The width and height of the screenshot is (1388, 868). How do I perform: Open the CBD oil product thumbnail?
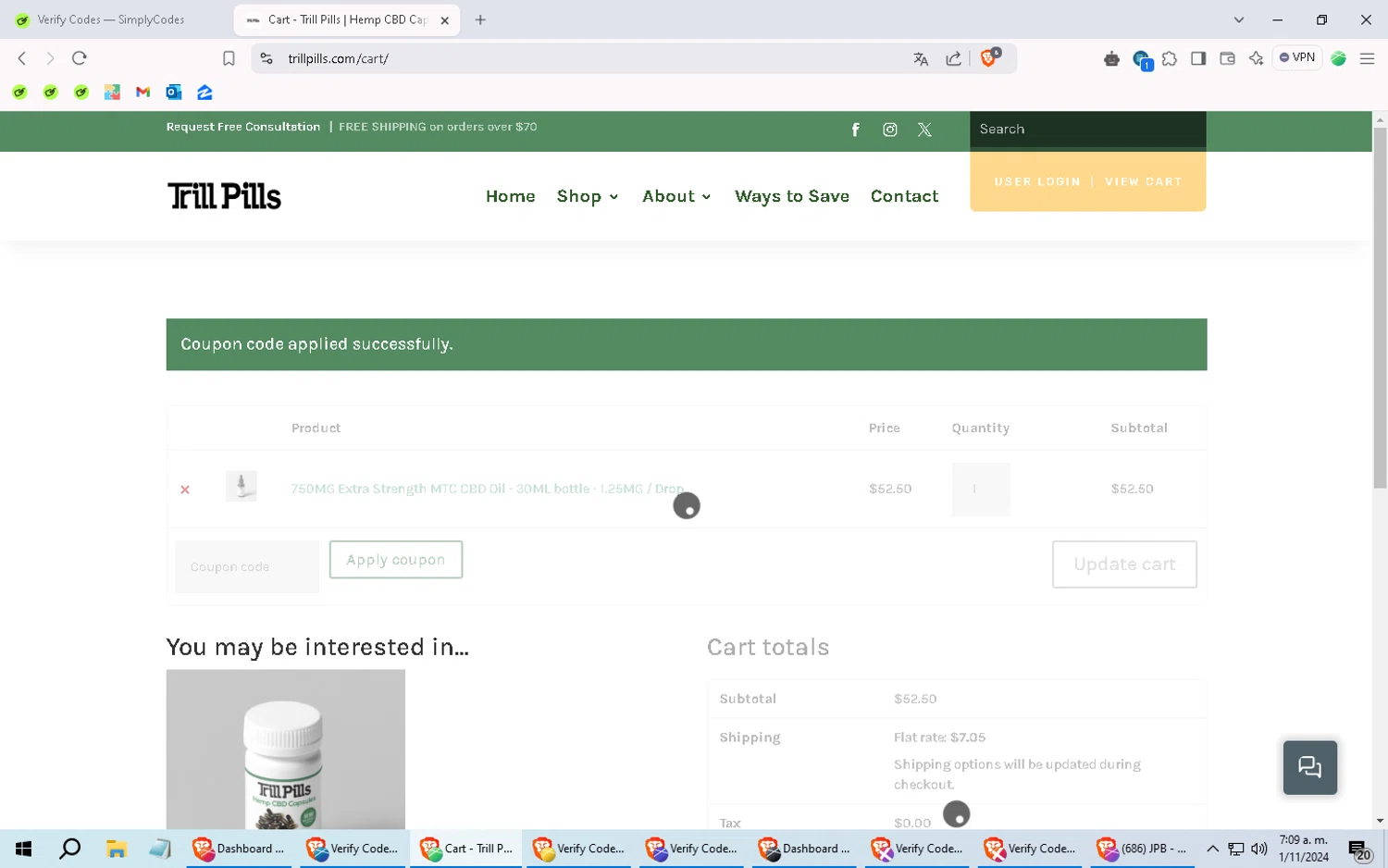pyautogui.click(x=242, y=486)
